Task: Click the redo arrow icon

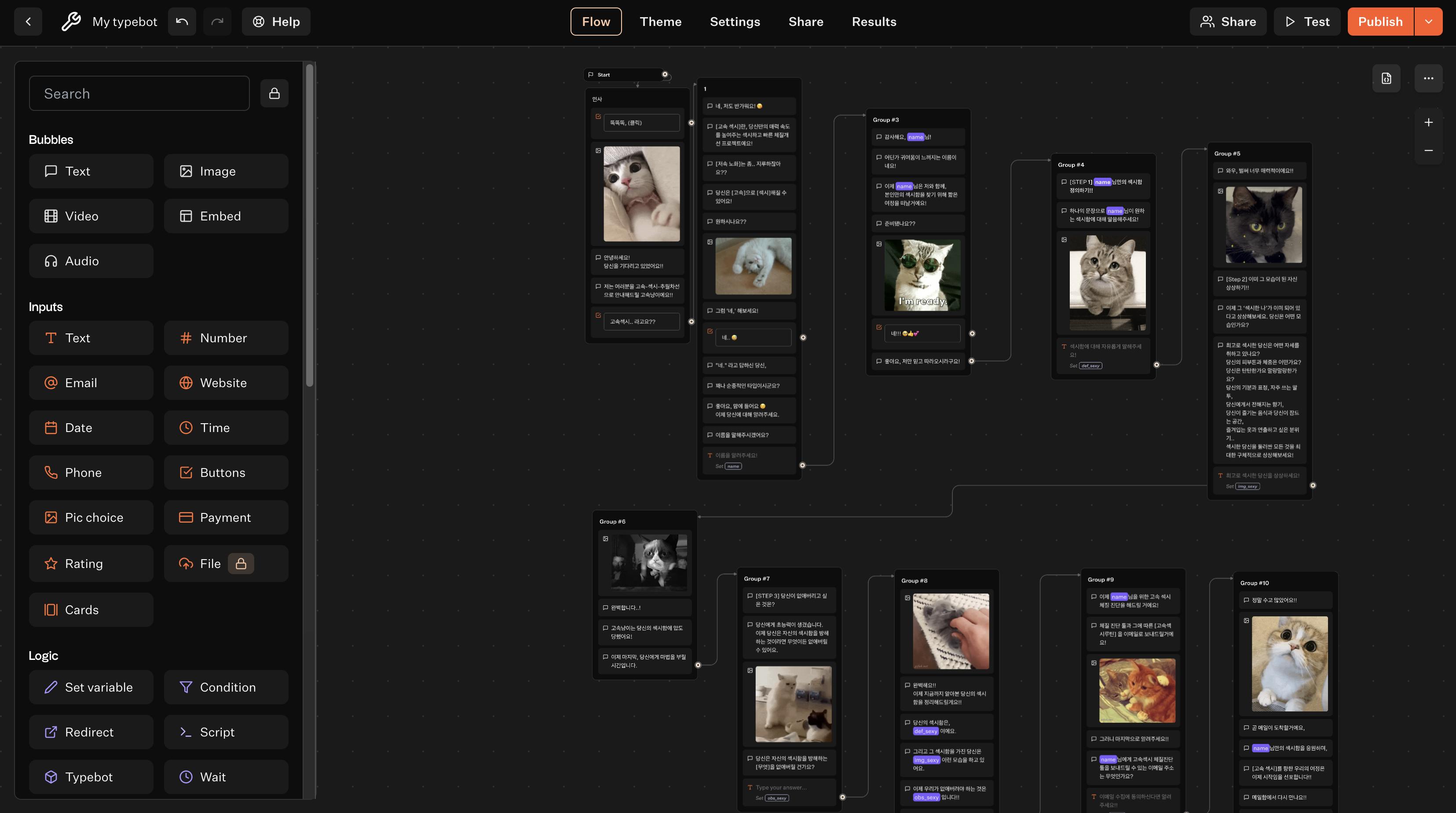Action: point(217,22)
